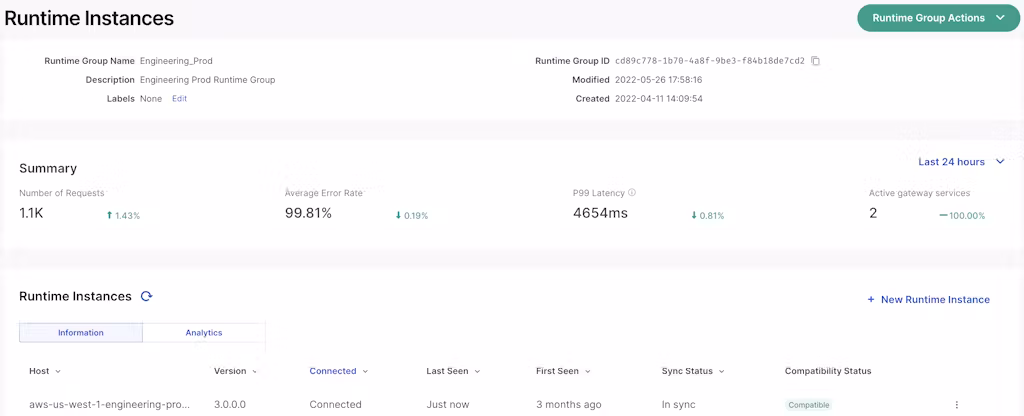The height and width of the screenshot is (416, 1024).
Task: Sort by the Sync Status column
Action: pyautogui.click(x=692, y=371)
